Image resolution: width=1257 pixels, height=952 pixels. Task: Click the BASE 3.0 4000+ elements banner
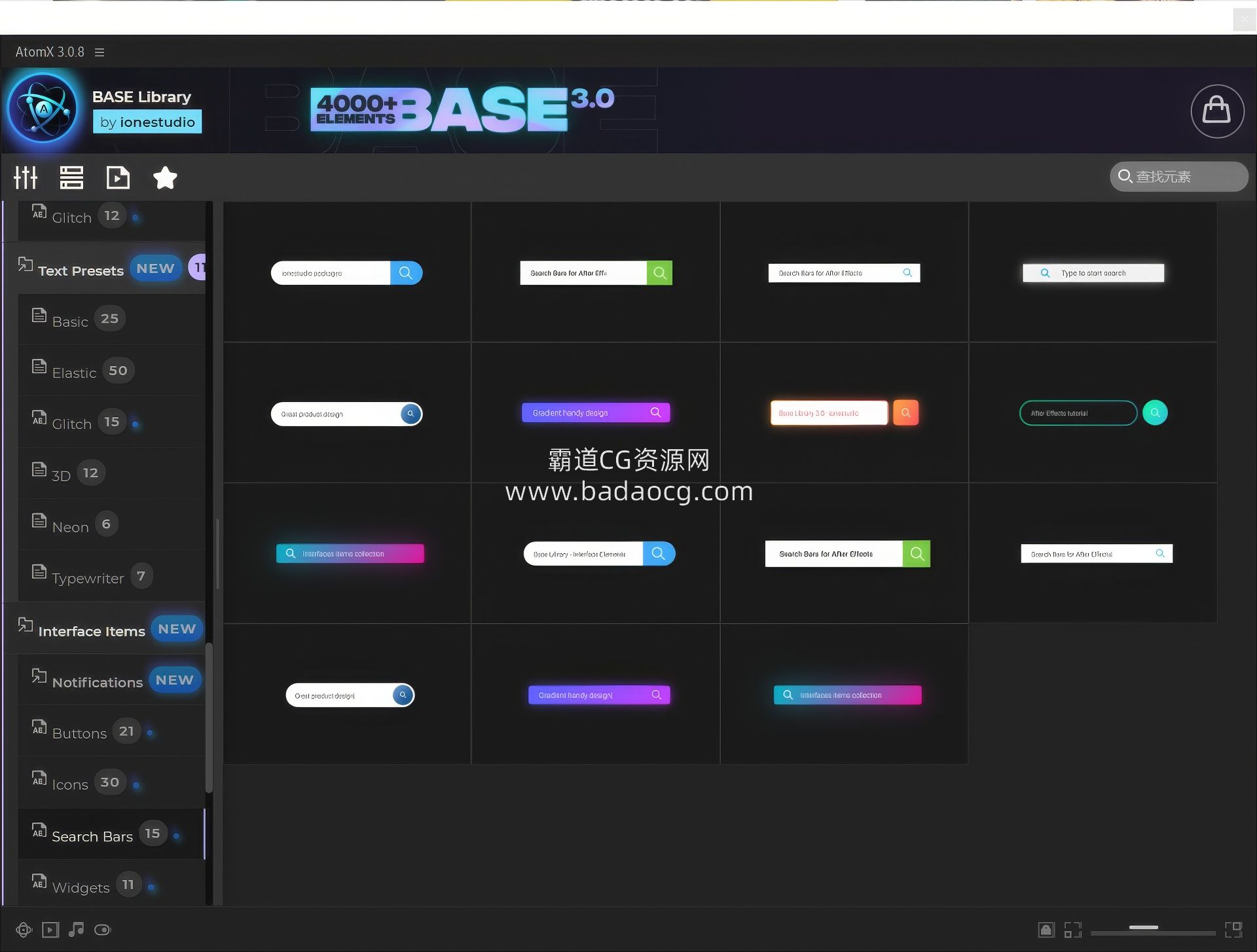(x=462, y=110)
